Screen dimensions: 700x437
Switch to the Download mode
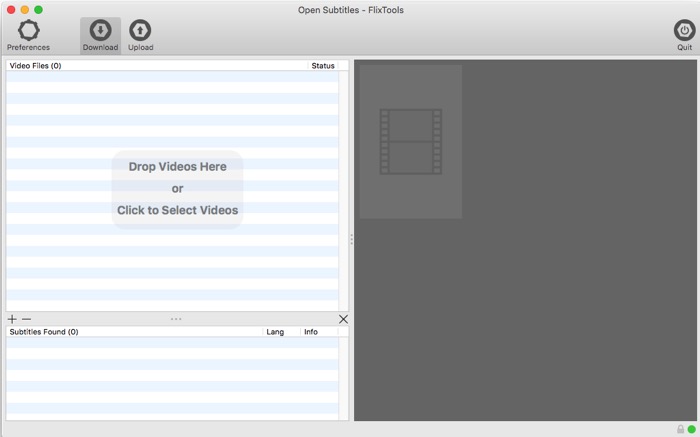pyautogui.click(x=100, y=31)
